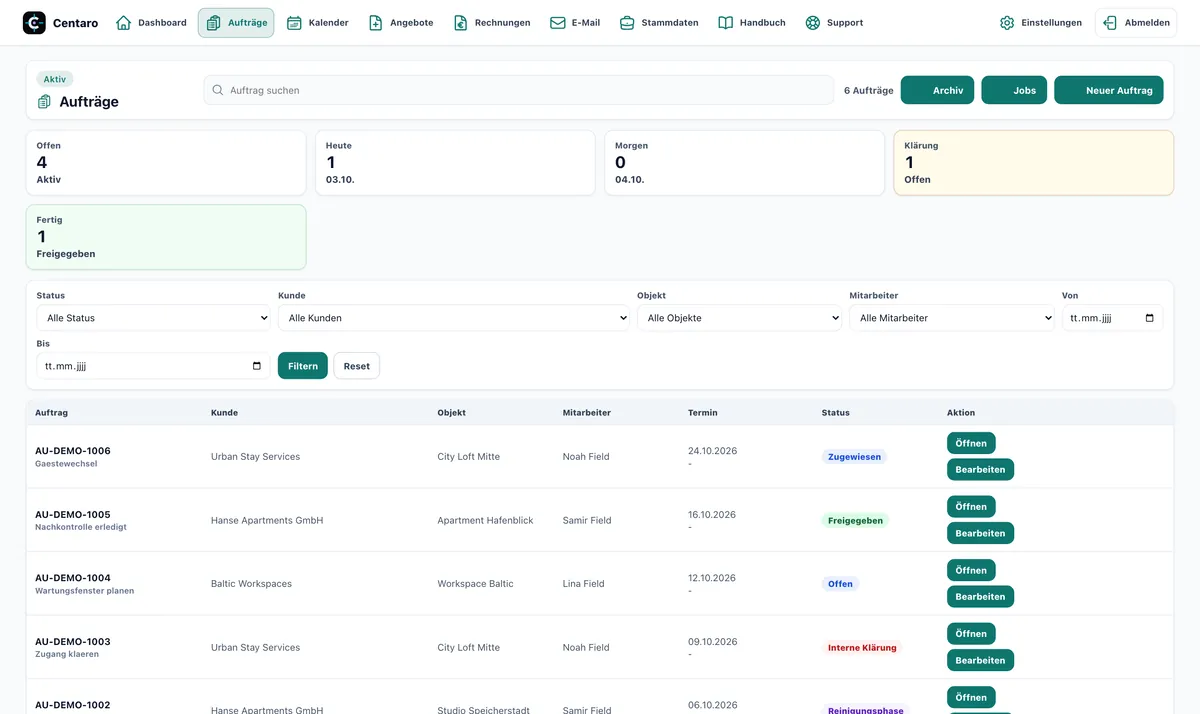Screen dimensions: 1200x714
Task: Open Einstellungen via the gear icon
Action: 1007,23
